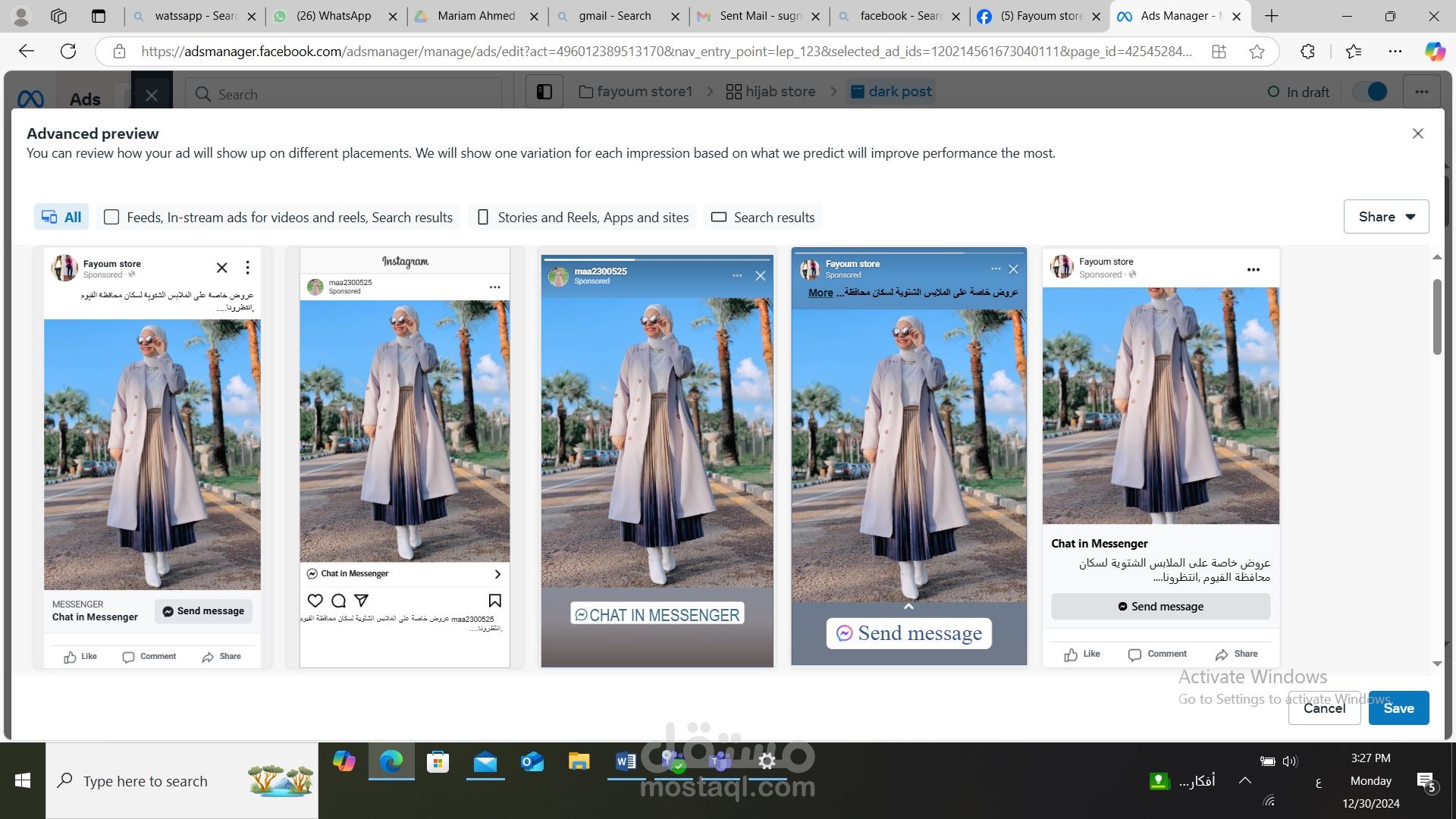This screenshot has height=819, width=1456.
Task: Open the Copilot icon in browser toolbar
Action: (x=1434, y=52)
